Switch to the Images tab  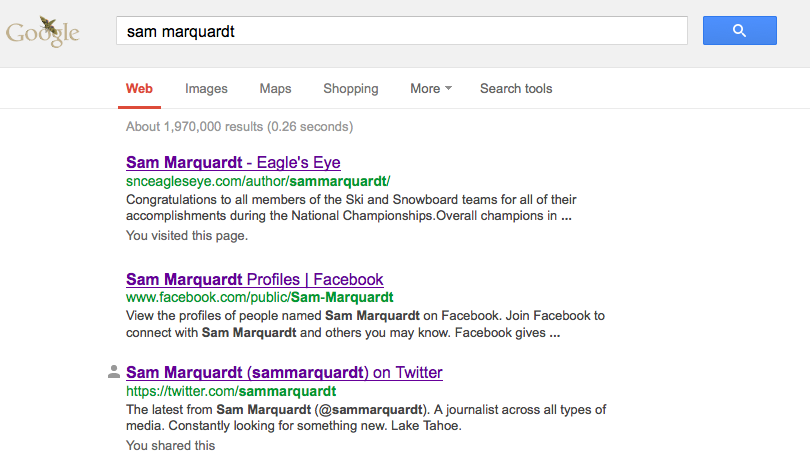(x=206, y=88)
